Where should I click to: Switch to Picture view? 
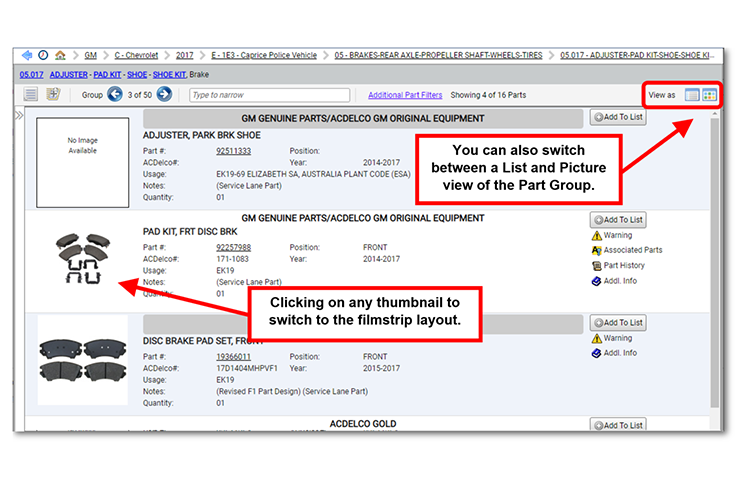(709, 95)
